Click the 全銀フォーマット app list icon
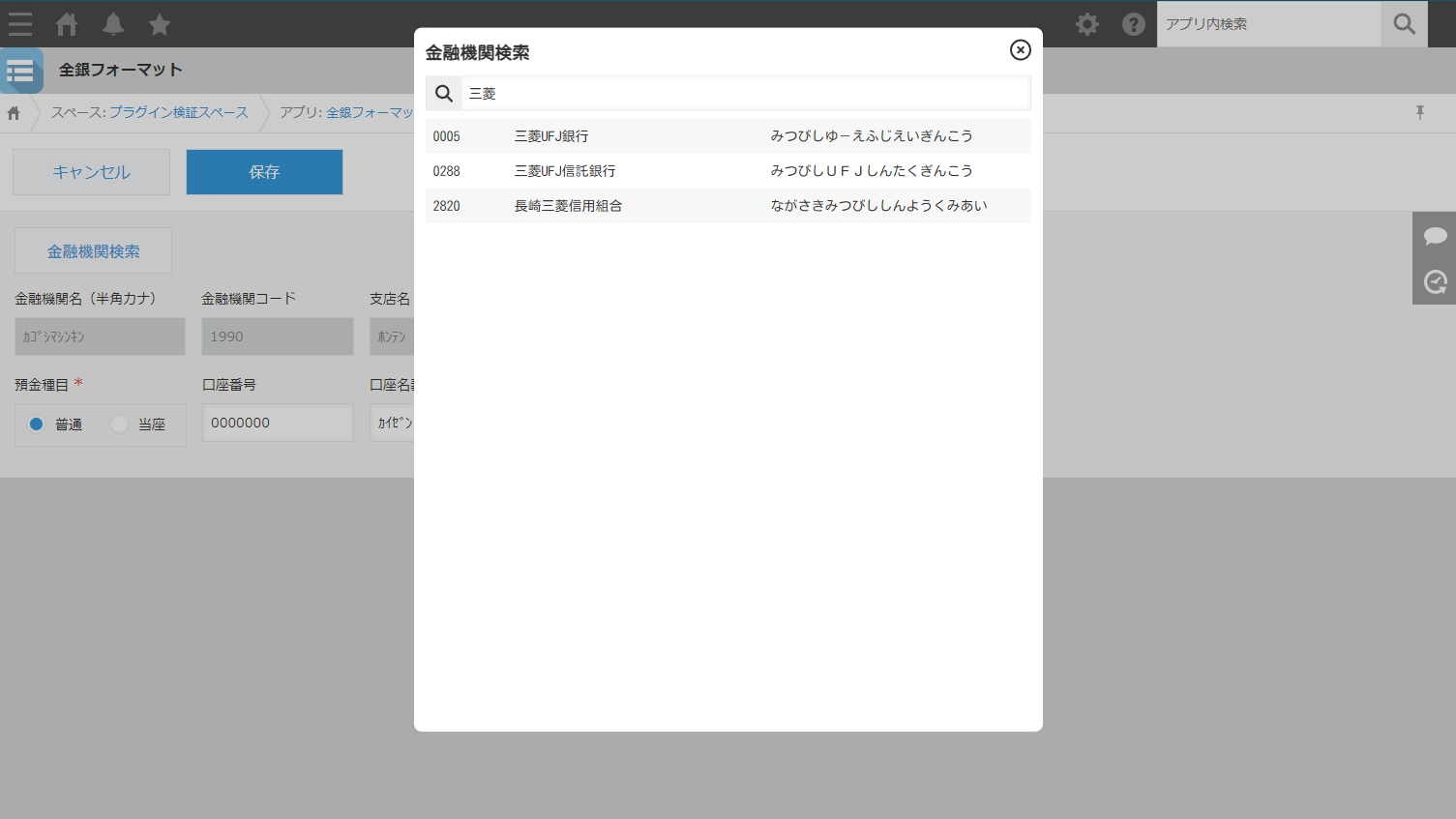Screen dimensions: 1456x819 [21, 71]
